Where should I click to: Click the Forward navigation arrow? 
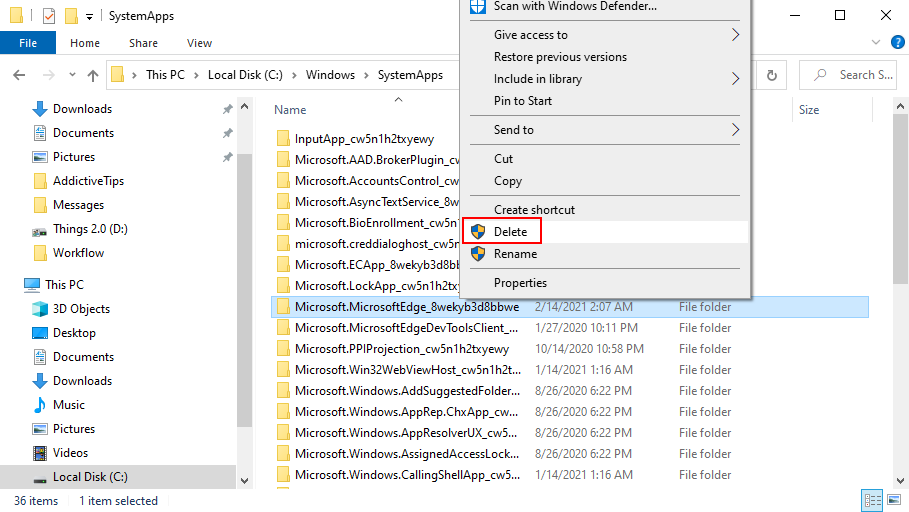point(49,75)
